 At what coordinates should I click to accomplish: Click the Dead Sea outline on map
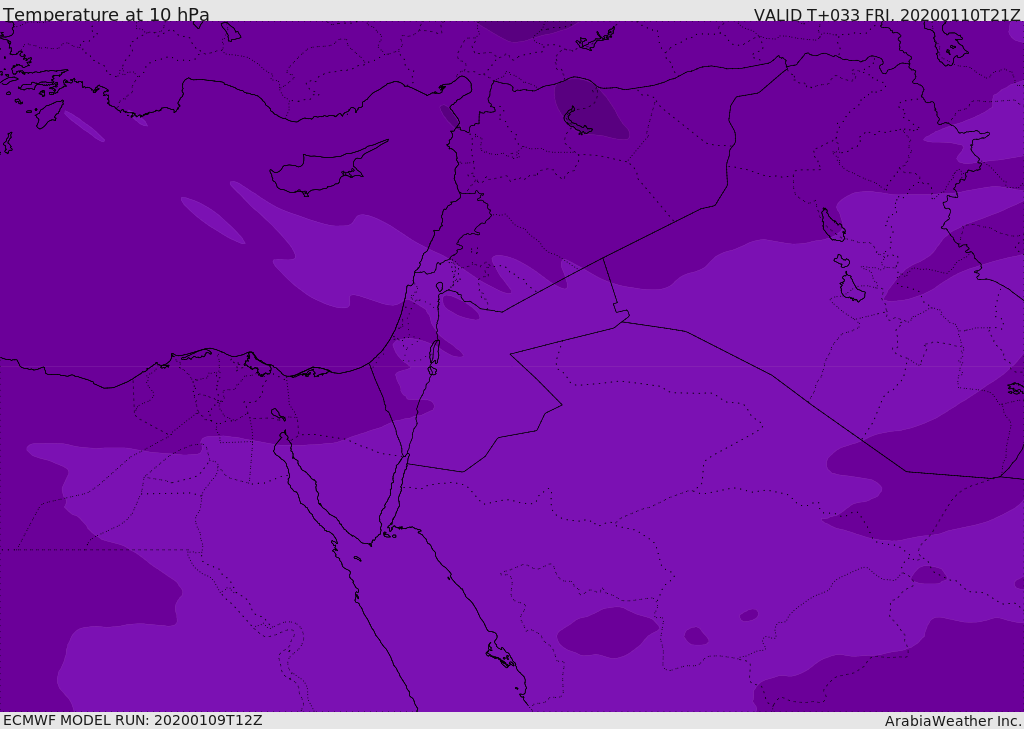434,357
